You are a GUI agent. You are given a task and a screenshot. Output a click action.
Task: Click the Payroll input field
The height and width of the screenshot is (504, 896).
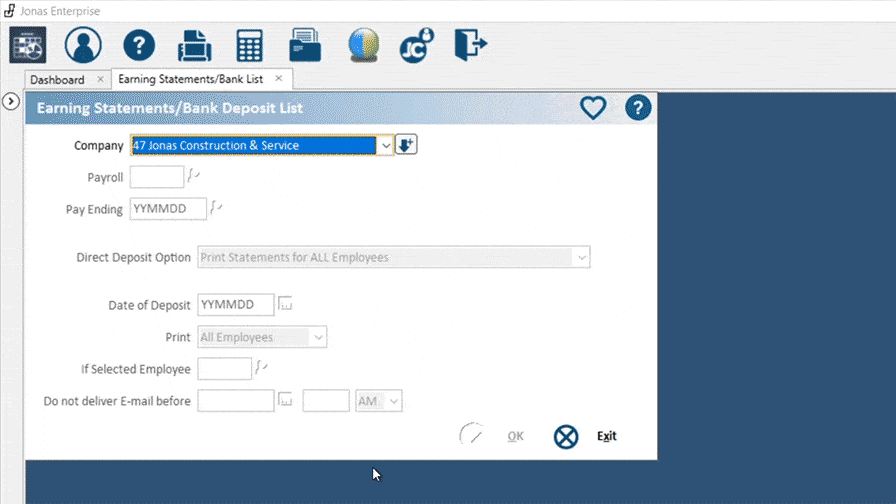tap(157, 177)
